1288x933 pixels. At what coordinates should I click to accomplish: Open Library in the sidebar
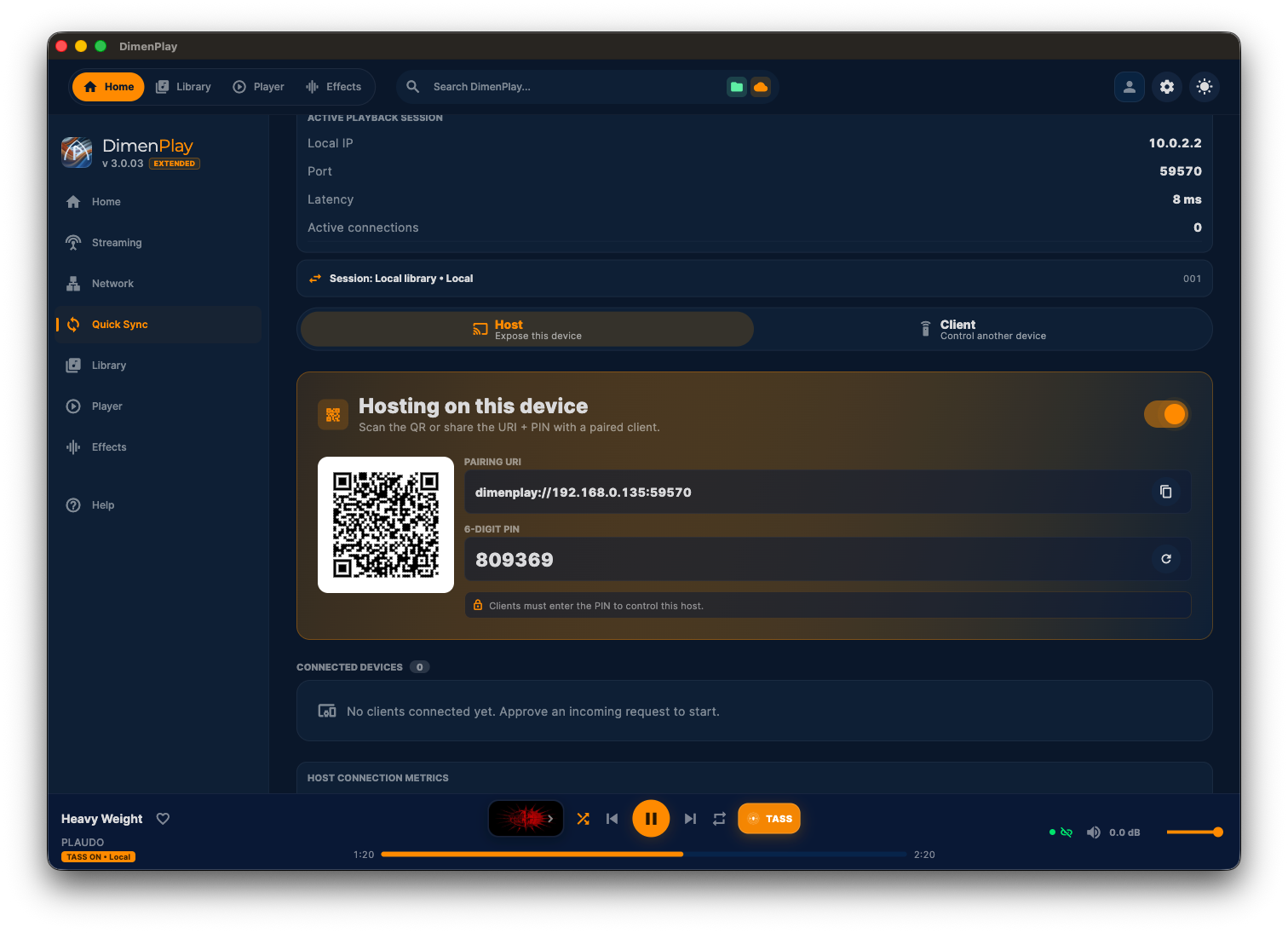[158, 366]
